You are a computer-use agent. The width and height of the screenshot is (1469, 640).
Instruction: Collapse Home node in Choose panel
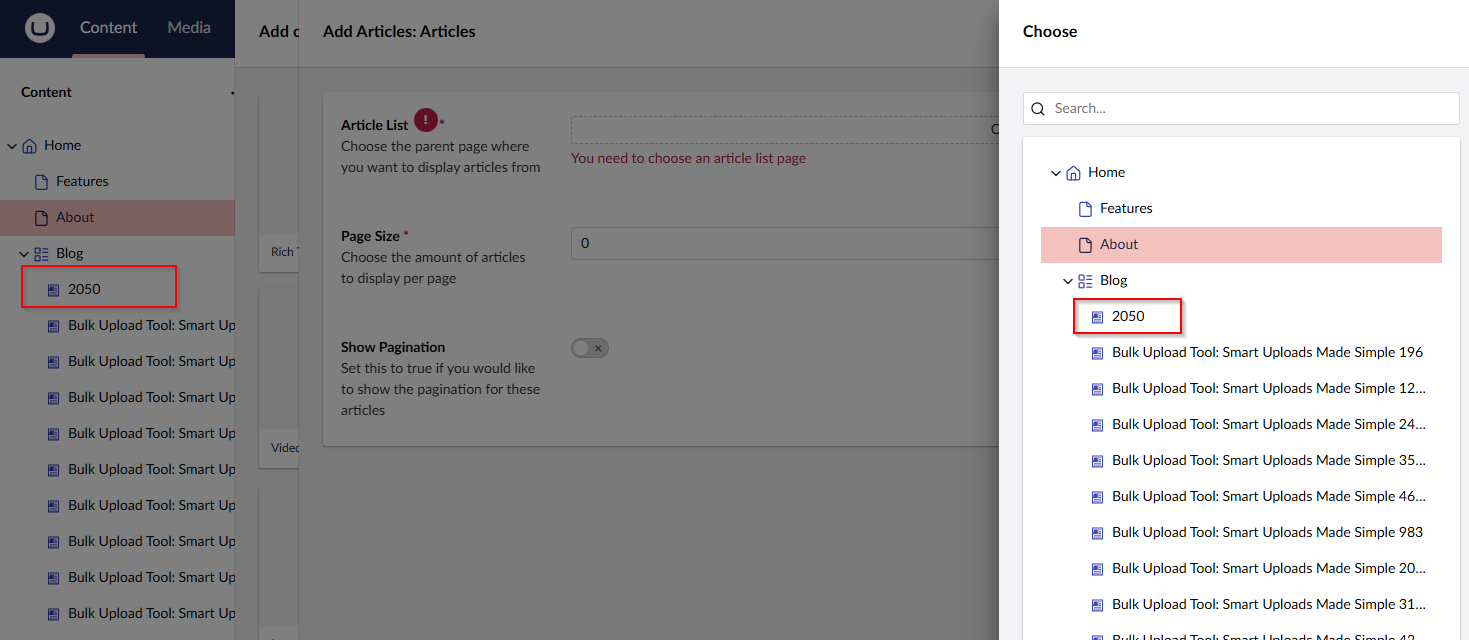1056,173
